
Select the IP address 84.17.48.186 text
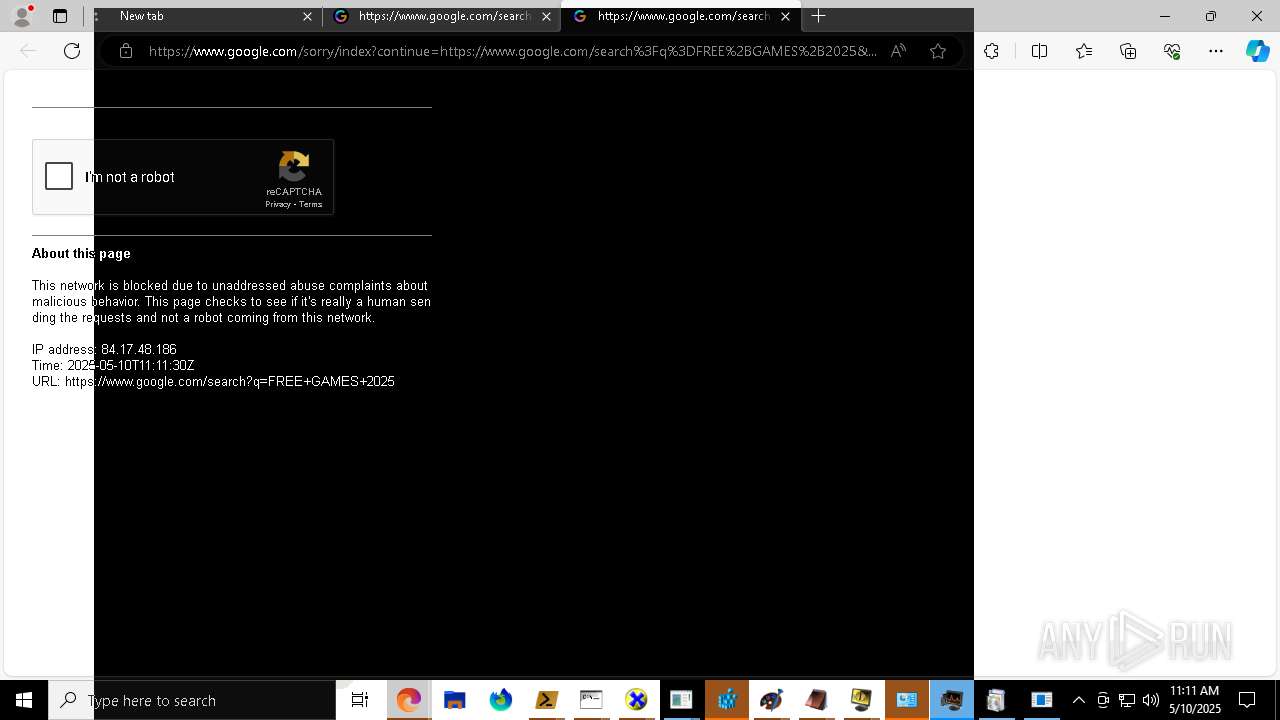tap(138, 350)
